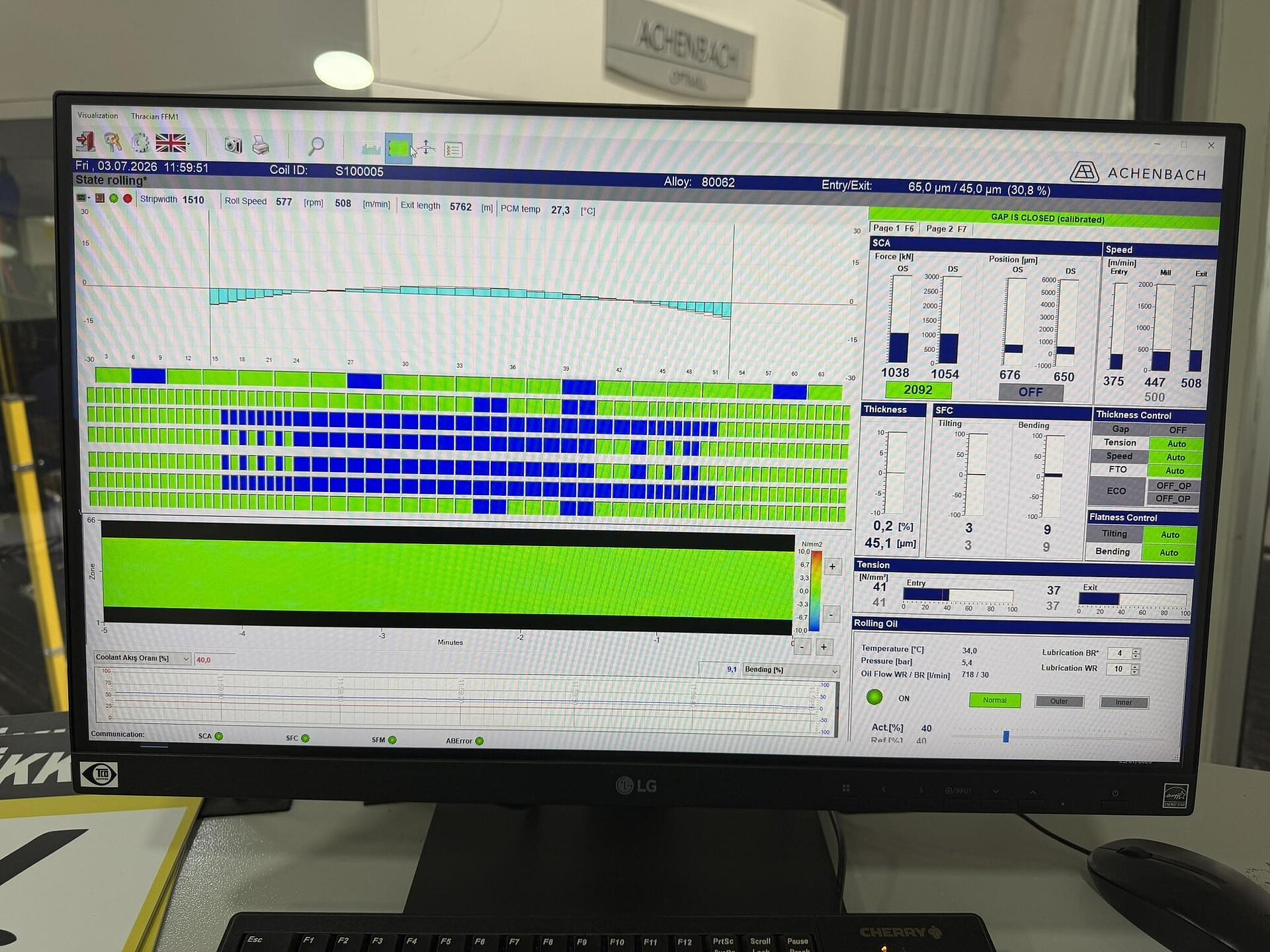Switch to Page 1 F6 tab

click(x=893, y=228)
